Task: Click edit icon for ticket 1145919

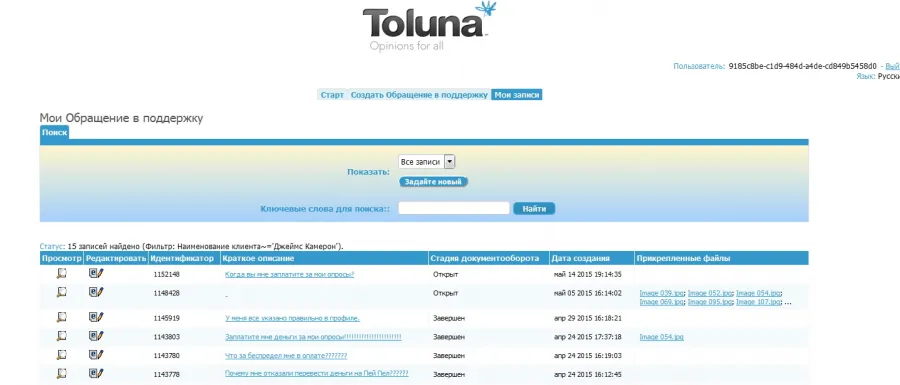Action: point(96,317)
